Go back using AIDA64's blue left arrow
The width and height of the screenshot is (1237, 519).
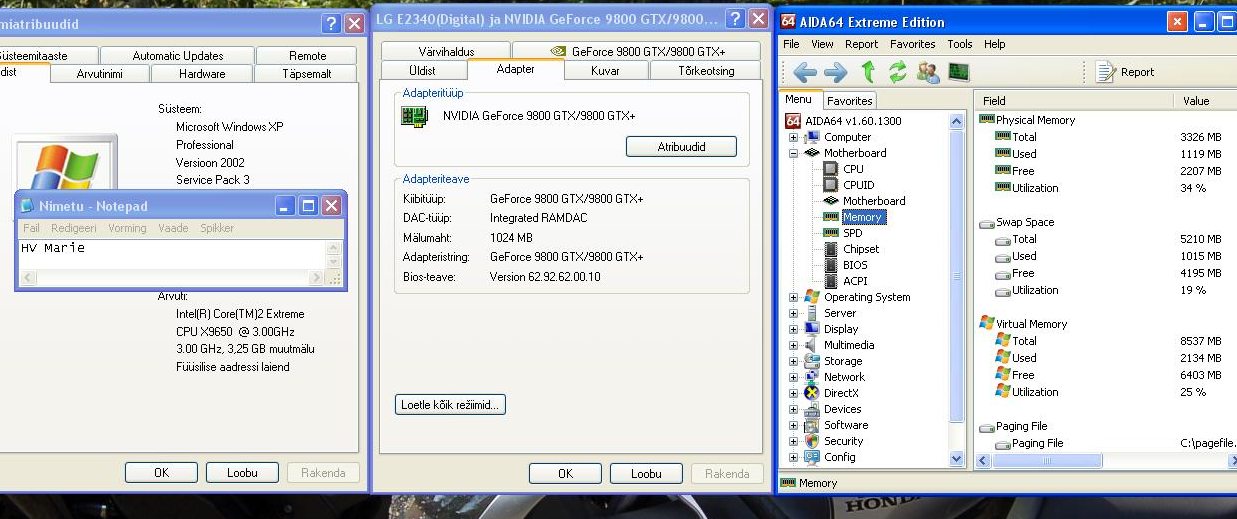click(805, 71)
